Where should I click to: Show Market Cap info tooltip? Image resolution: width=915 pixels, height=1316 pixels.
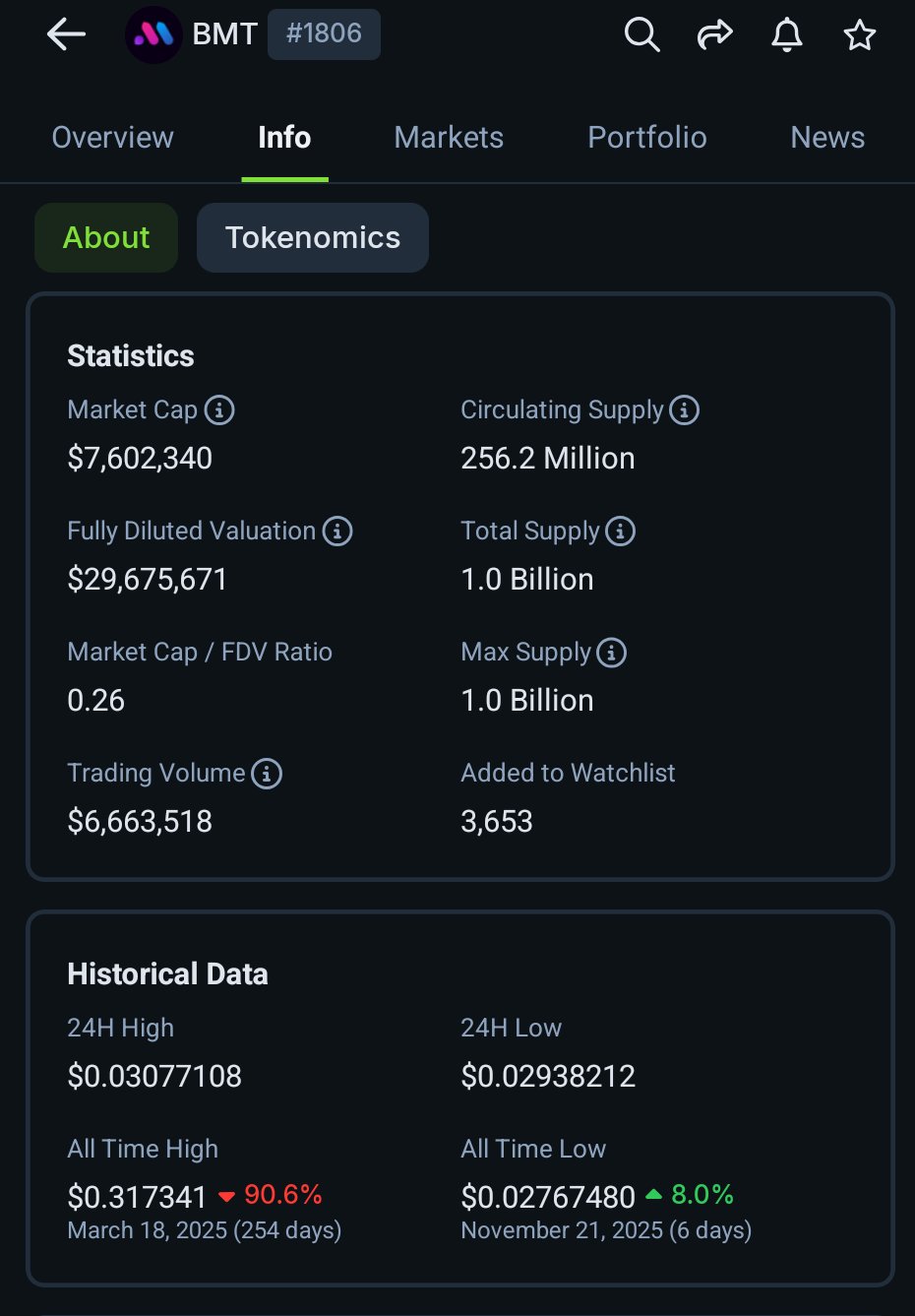[219, 409]
